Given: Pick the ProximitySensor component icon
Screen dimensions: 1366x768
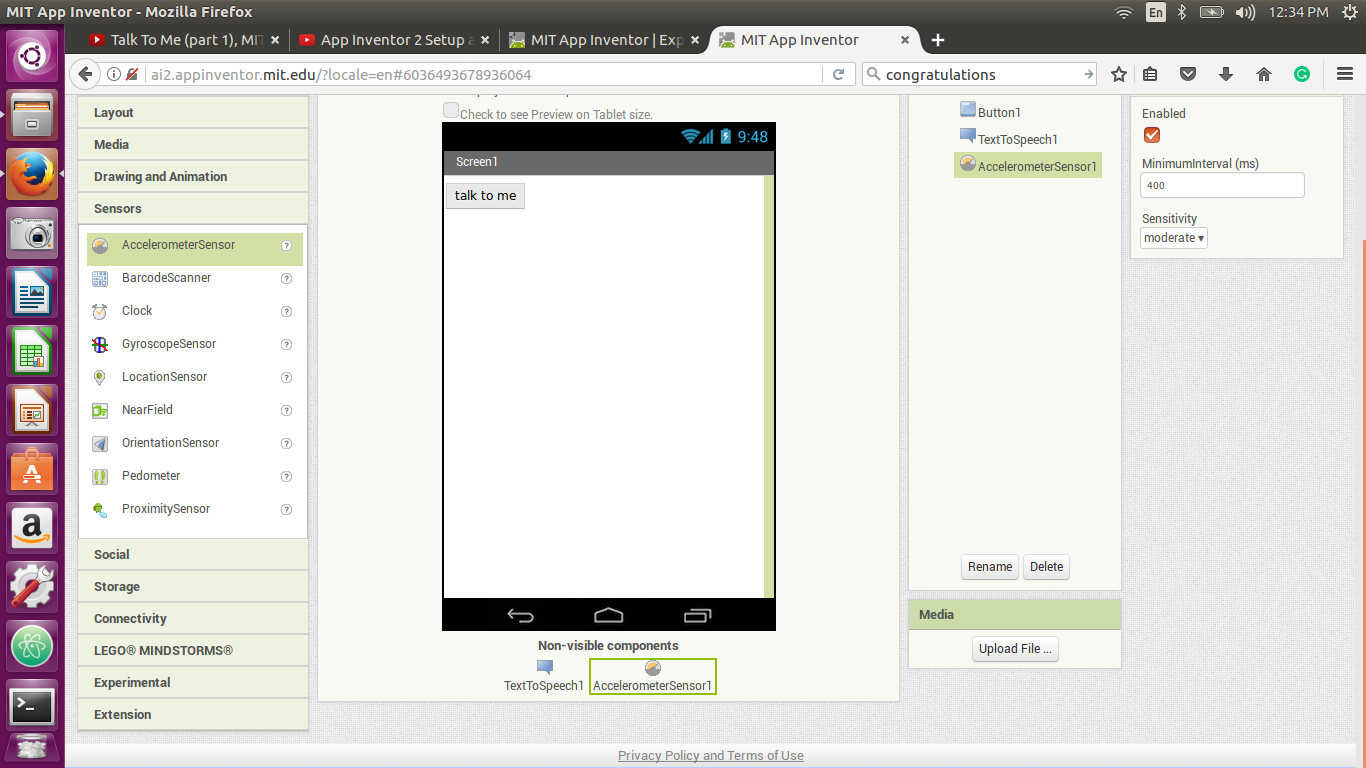Looking at the screenshot, I should point(99,509).
